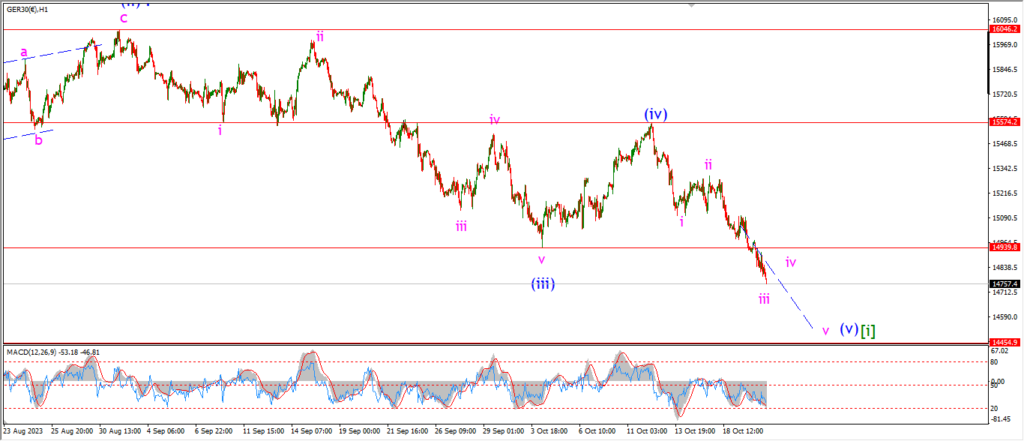Select the magenta 'c' wave label at top

click(123, 18)
